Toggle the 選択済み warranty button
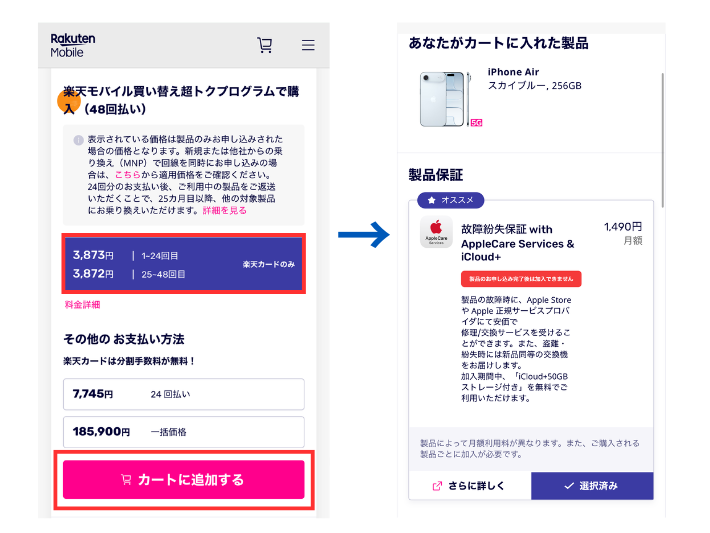 tap(592, 486)
